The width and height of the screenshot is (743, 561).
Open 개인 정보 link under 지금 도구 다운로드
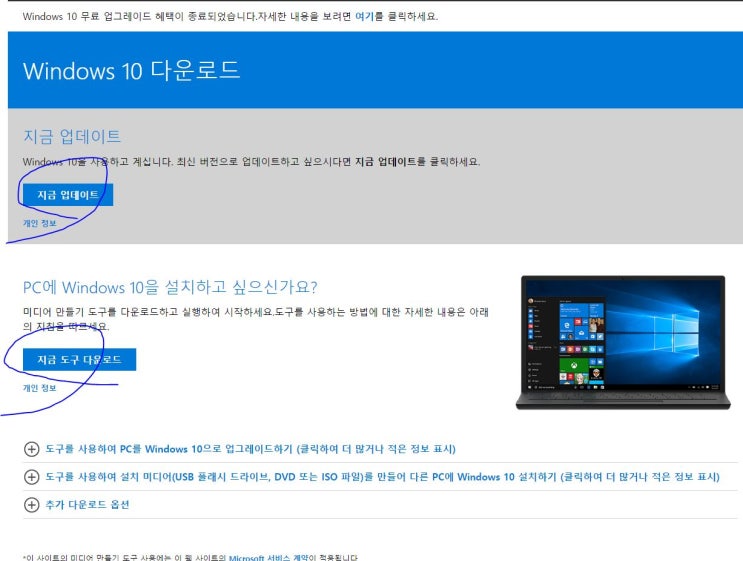click(x=40, y=388)
